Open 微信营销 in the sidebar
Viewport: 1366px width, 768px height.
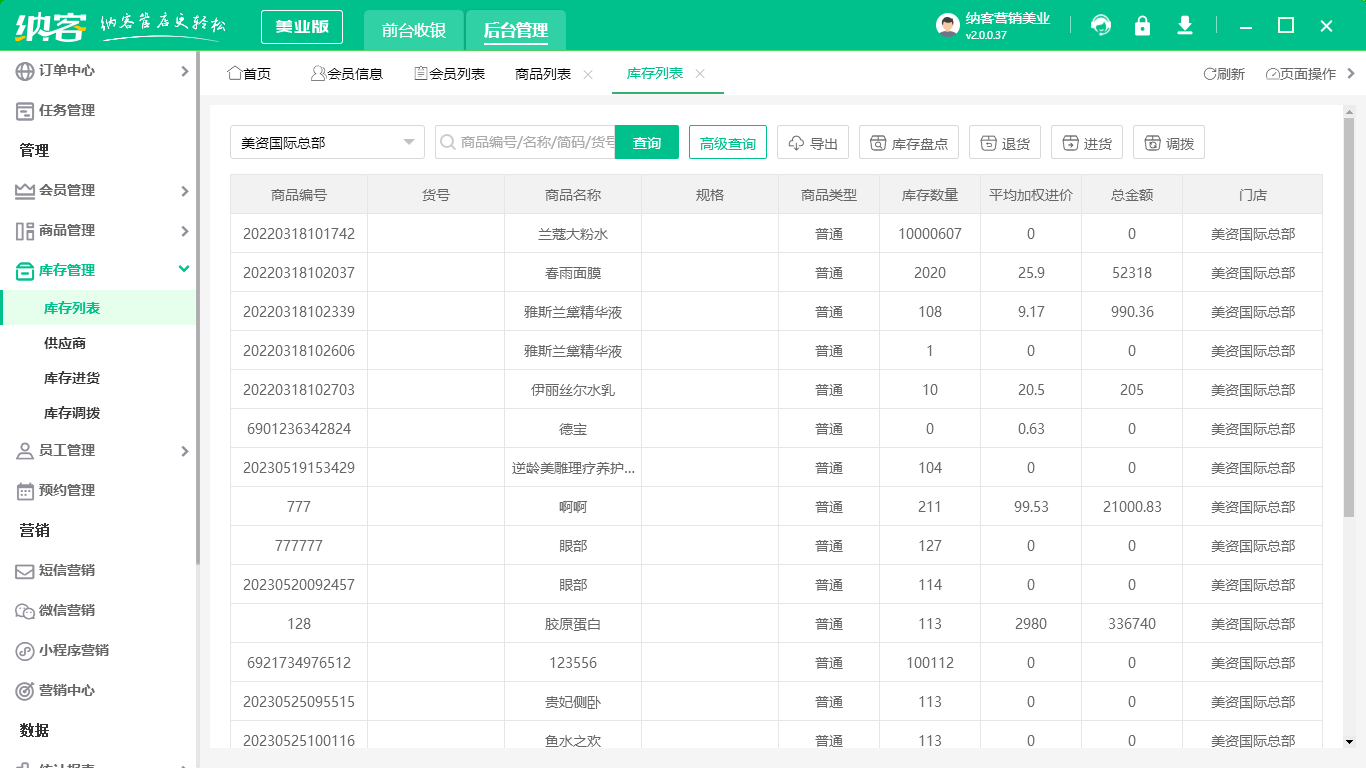[x=67, y=611]
